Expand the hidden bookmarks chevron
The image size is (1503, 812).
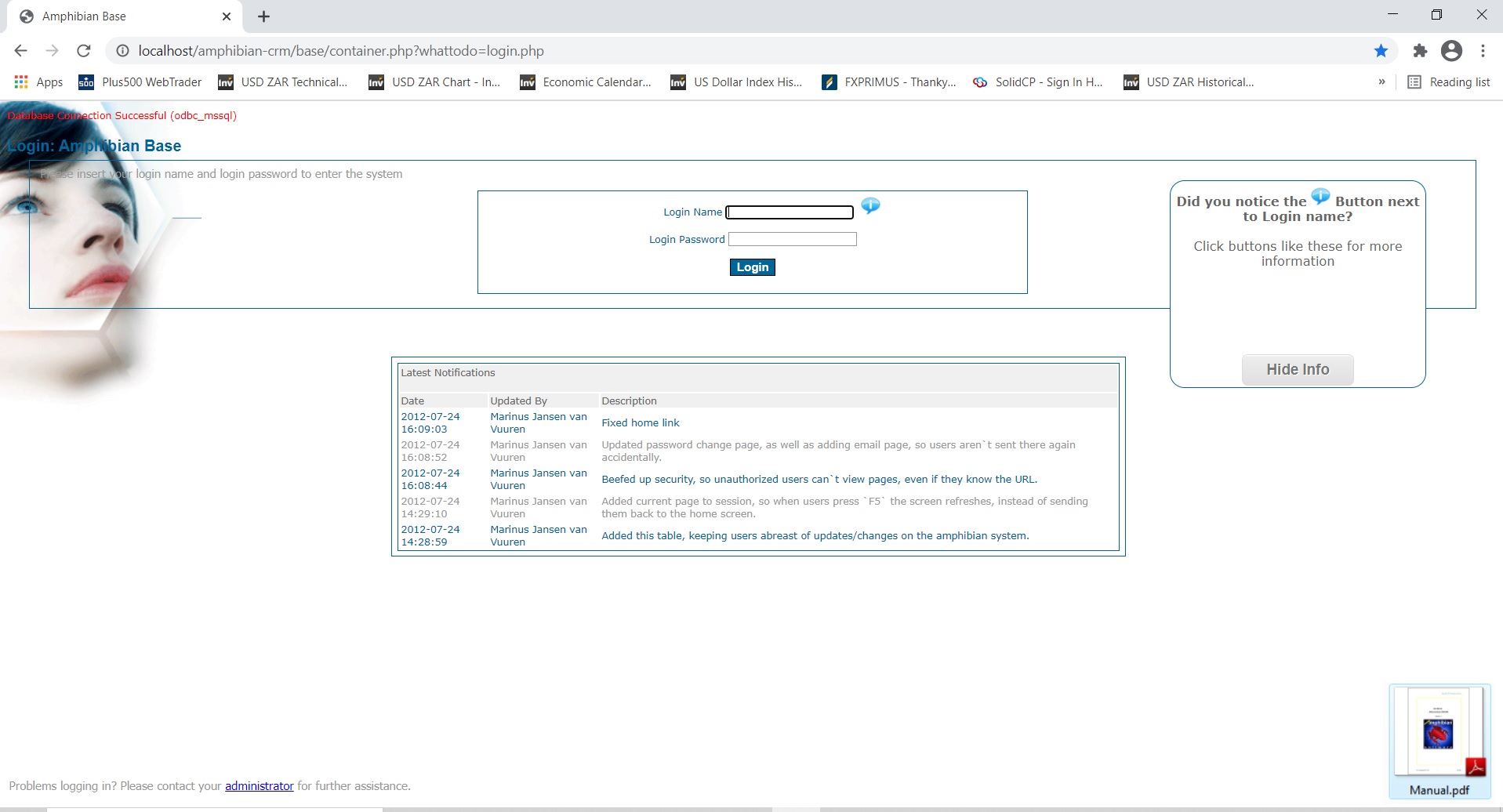click(1381, 82)
